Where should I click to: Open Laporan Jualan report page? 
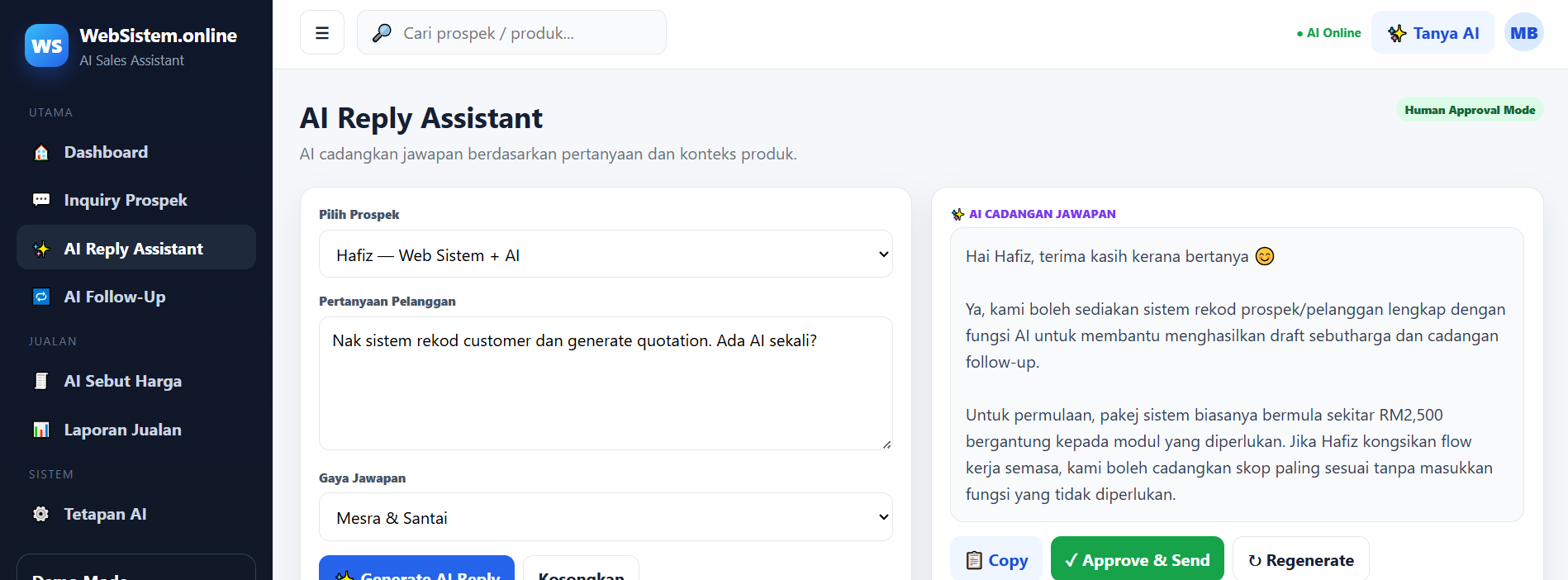(x=136, y=430)
